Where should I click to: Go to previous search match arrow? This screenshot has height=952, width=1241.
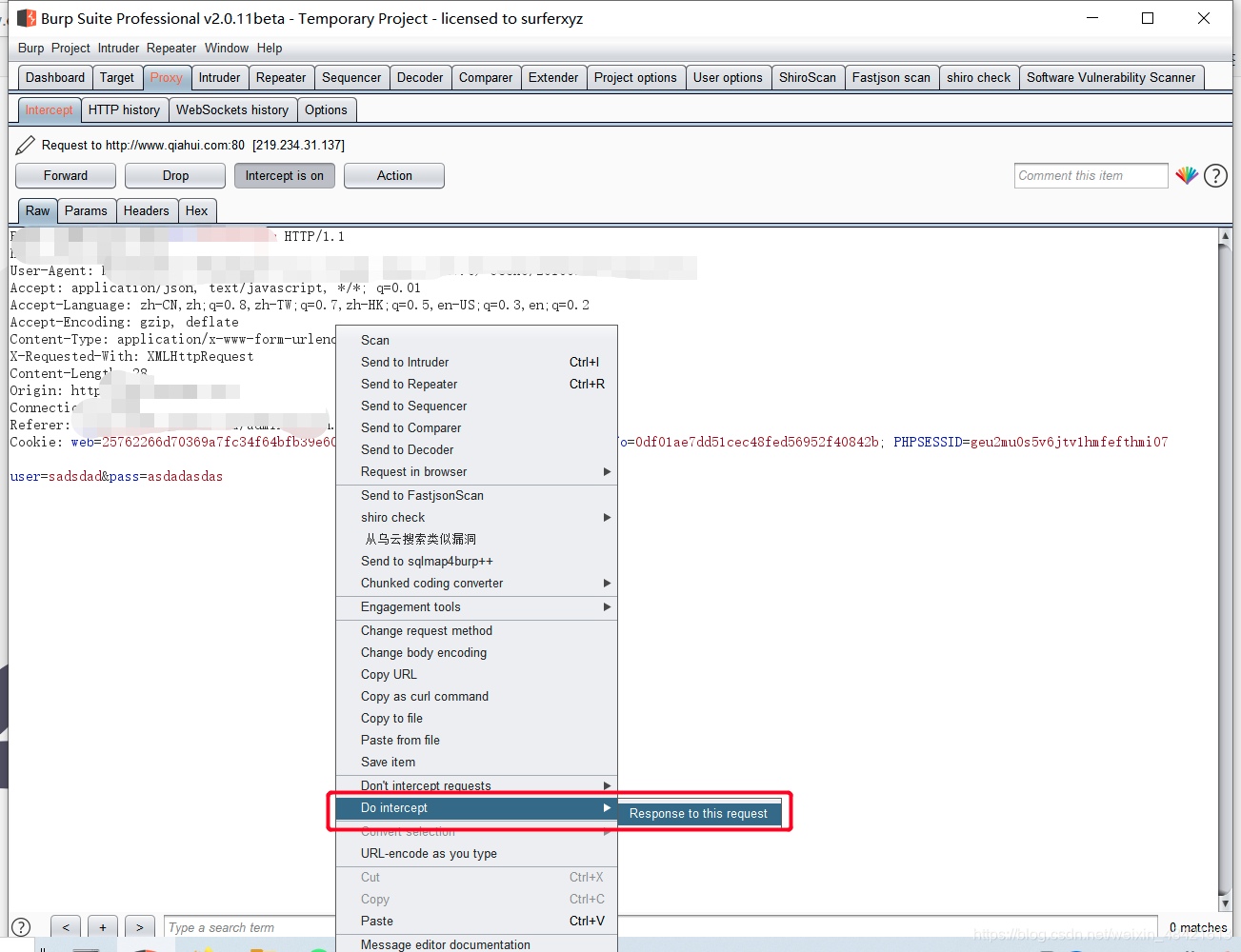tap(66, 927)
